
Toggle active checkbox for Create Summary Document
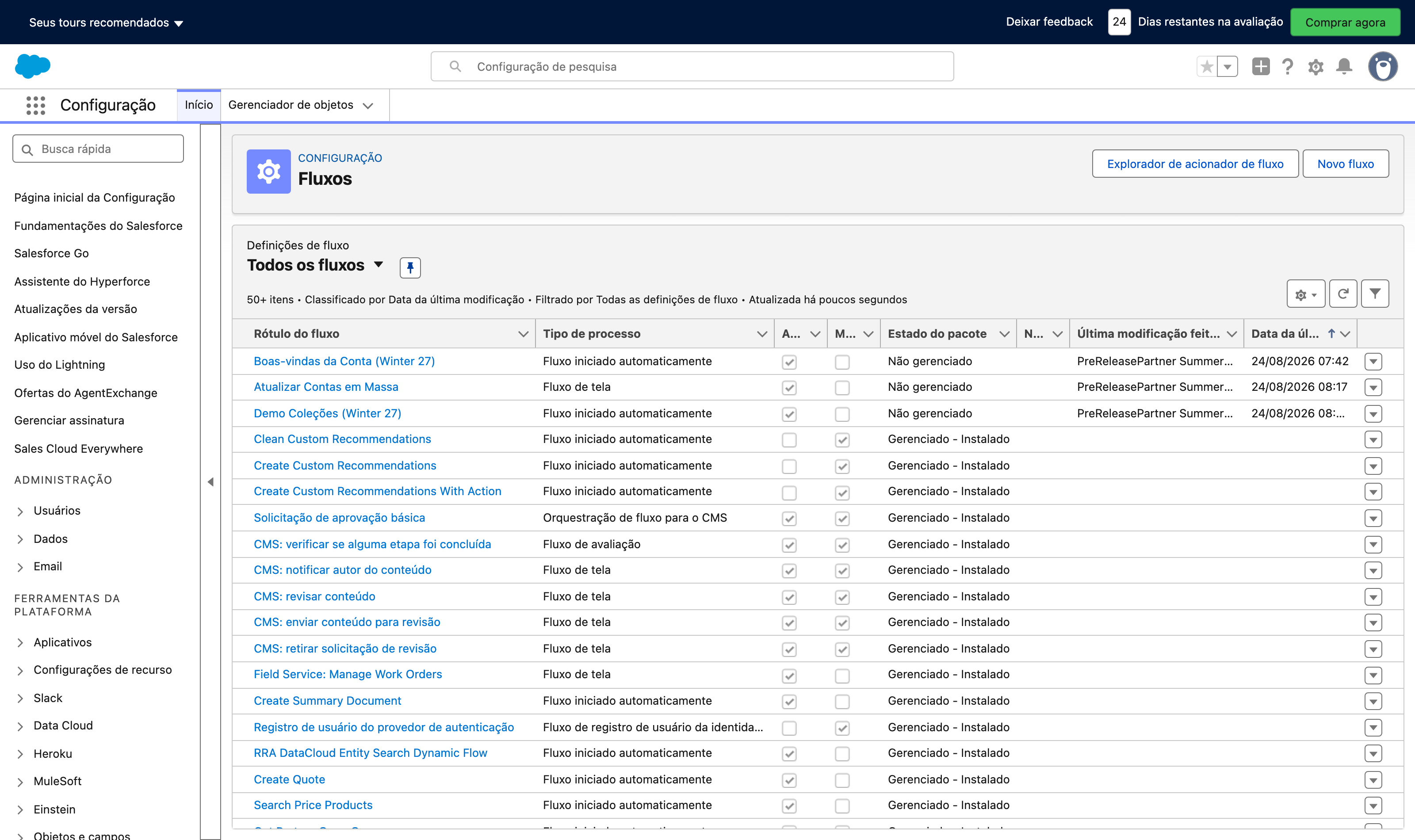tap(789, 702)
